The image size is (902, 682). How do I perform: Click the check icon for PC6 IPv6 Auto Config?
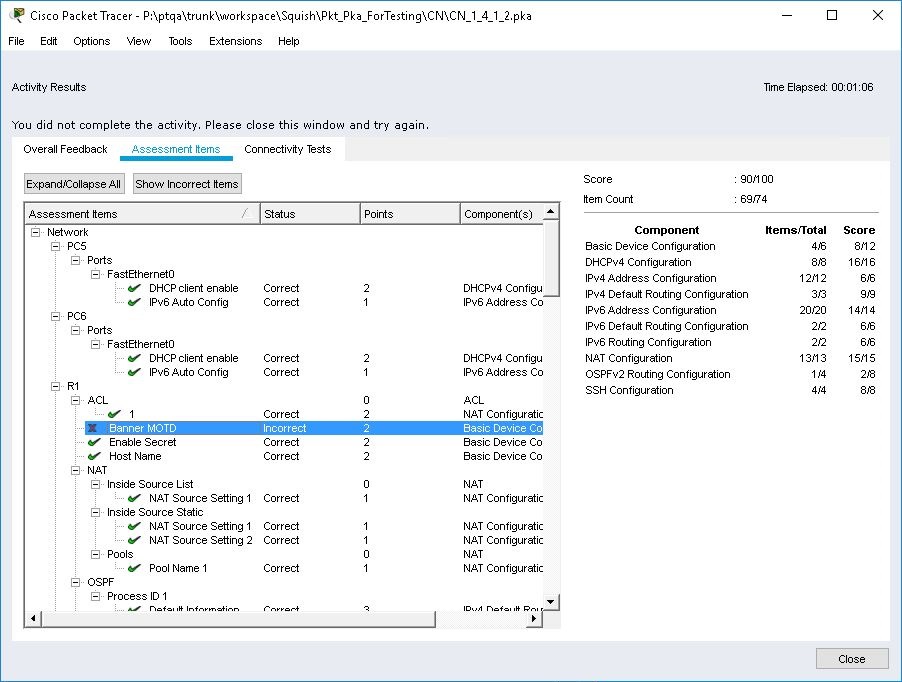[134, 372]
